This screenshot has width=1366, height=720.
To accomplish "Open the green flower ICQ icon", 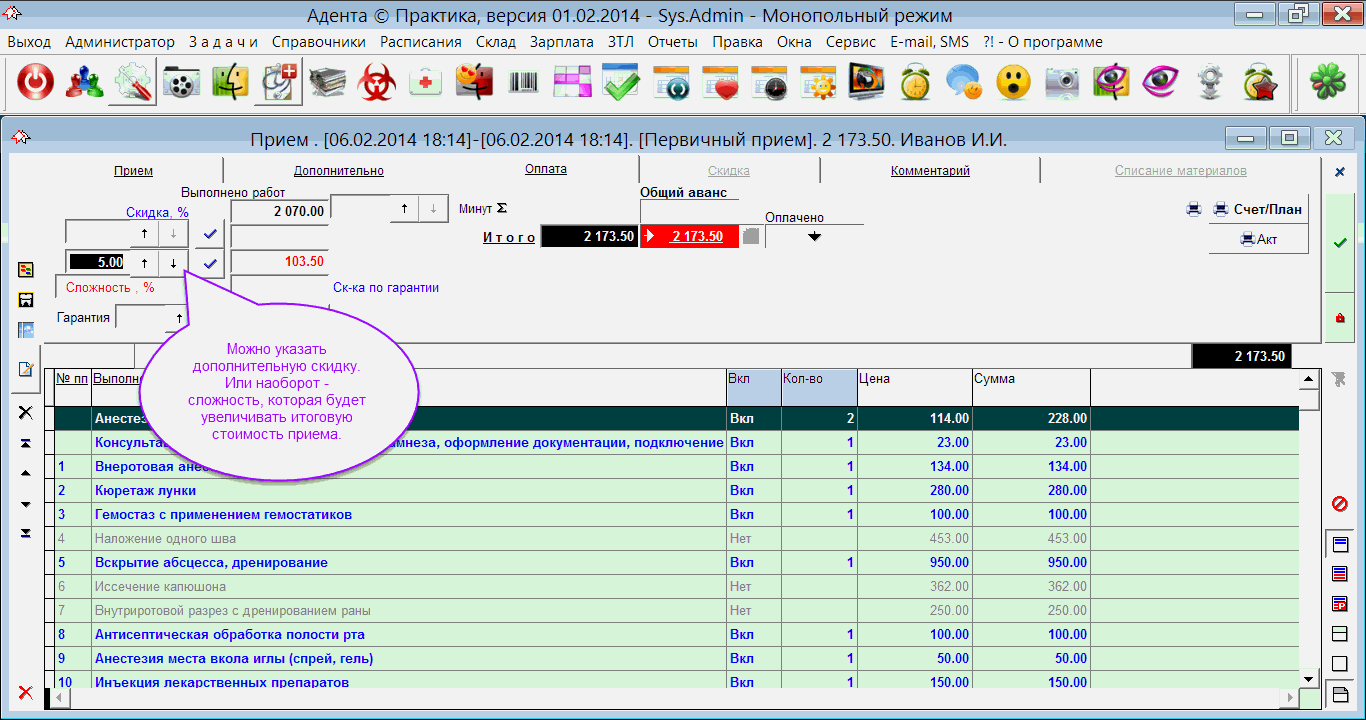I will click(1327, 83).
